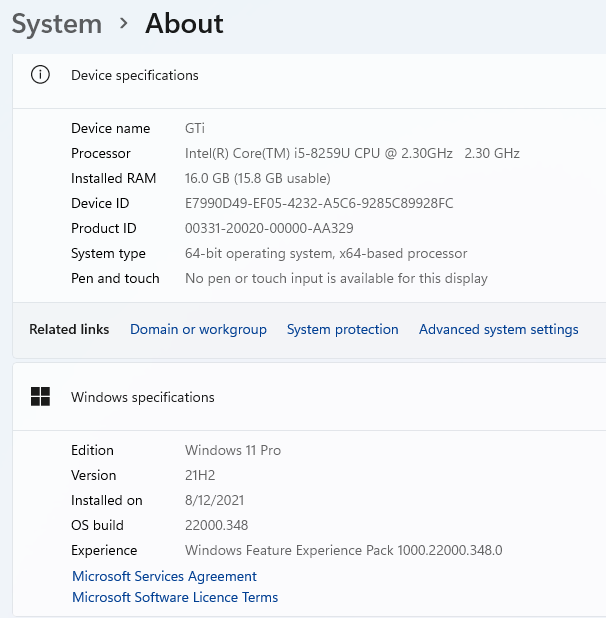The height and width of the screenshot is (618, 606).
Task: Select the installed on date 8/12/2021
Action: [x=214, y=500]
